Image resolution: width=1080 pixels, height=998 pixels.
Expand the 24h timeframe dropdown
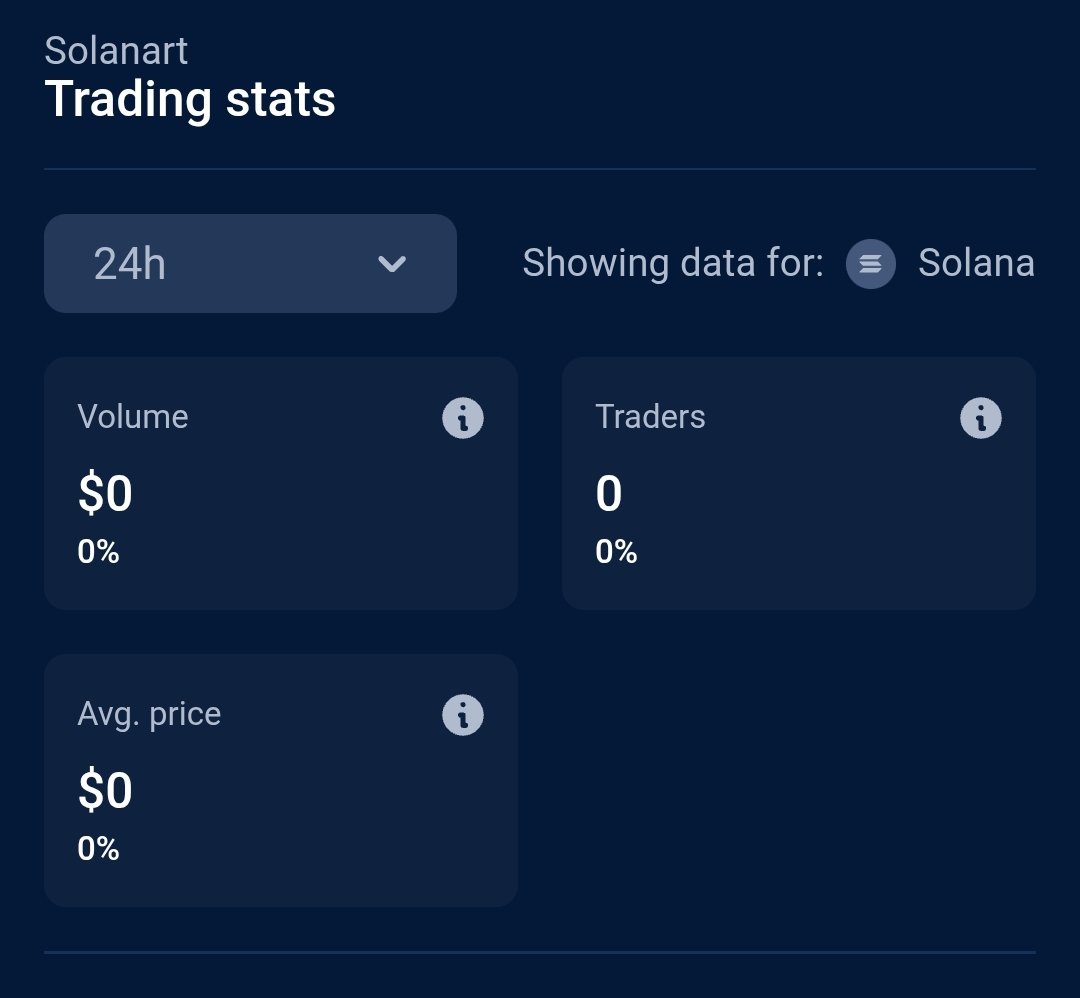251,264
